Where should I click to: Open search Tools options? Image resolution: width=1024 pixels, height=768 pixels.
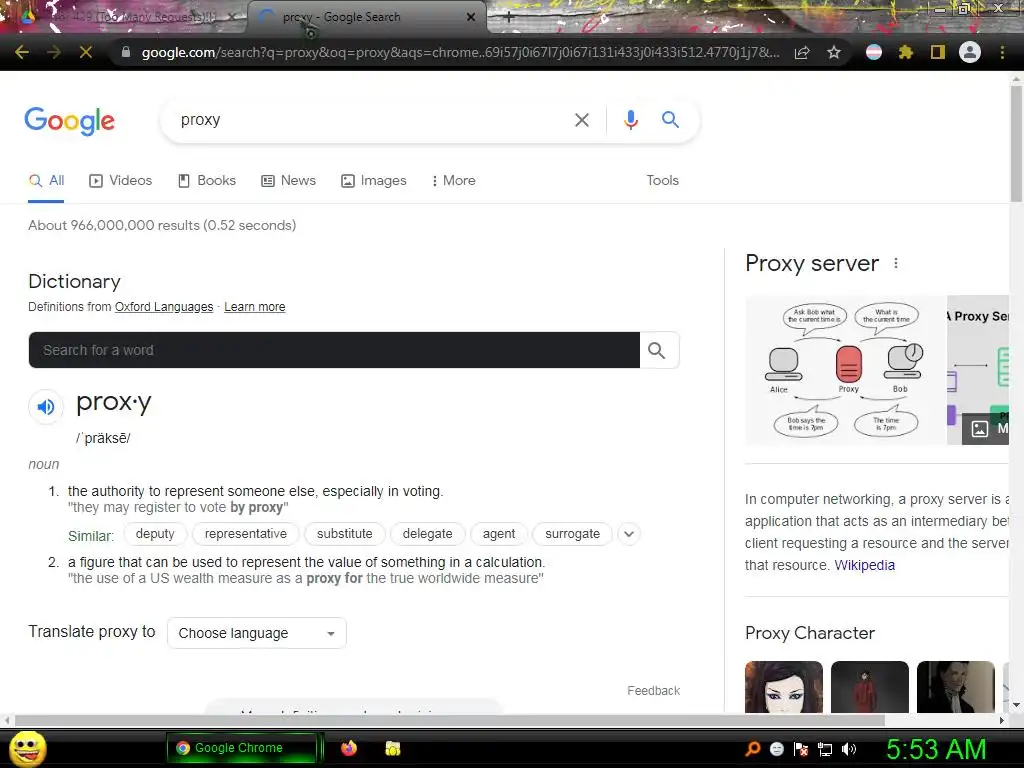pyautogui.click(x=662, y=180)
